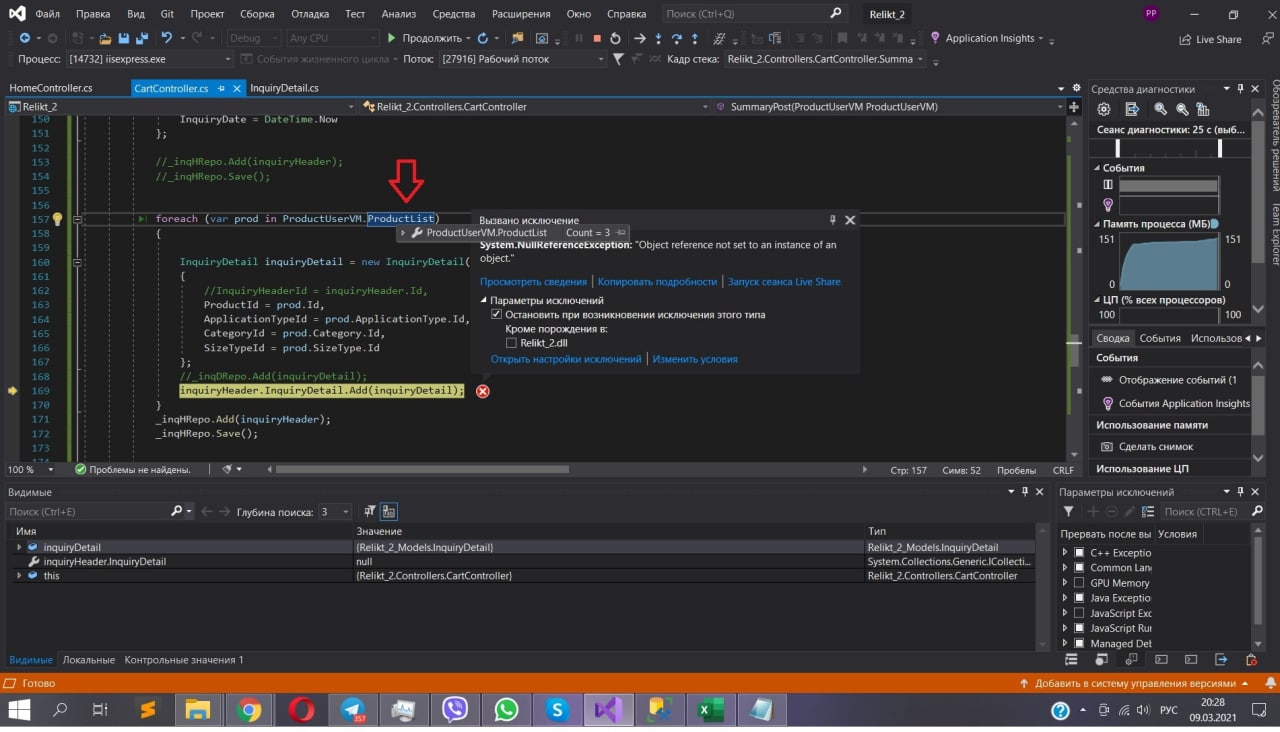
Task: Toggle the Relikt_2.dll checkbox
Action: click(x=511, y=343)
